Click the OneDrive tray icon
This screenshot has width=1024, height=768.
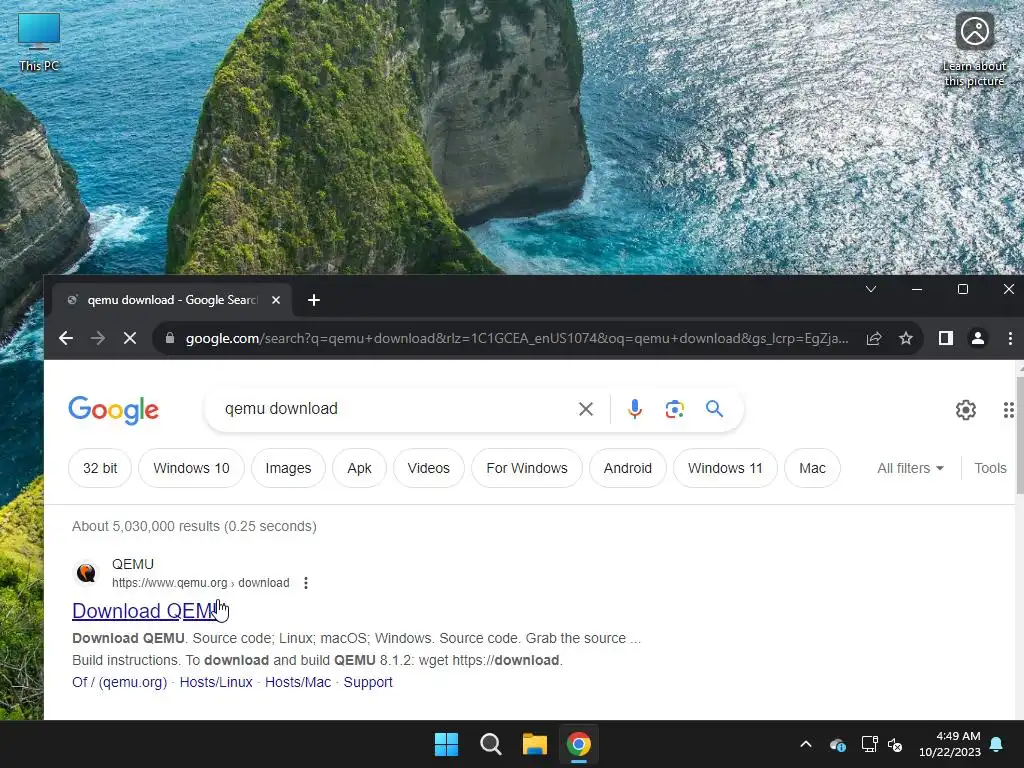point(838,744)
